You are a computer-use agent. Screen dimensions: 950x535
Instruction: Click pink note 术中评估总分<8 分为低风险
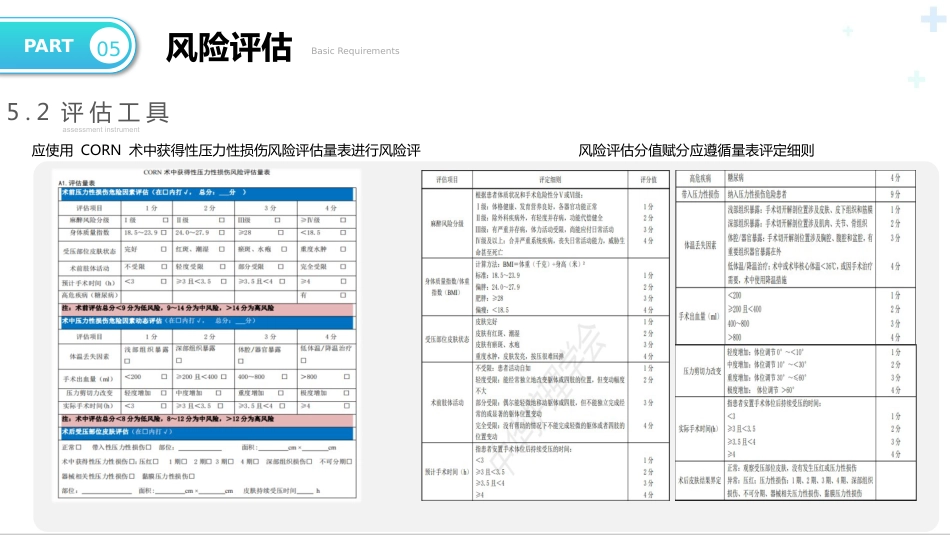[x=207, y=419]
